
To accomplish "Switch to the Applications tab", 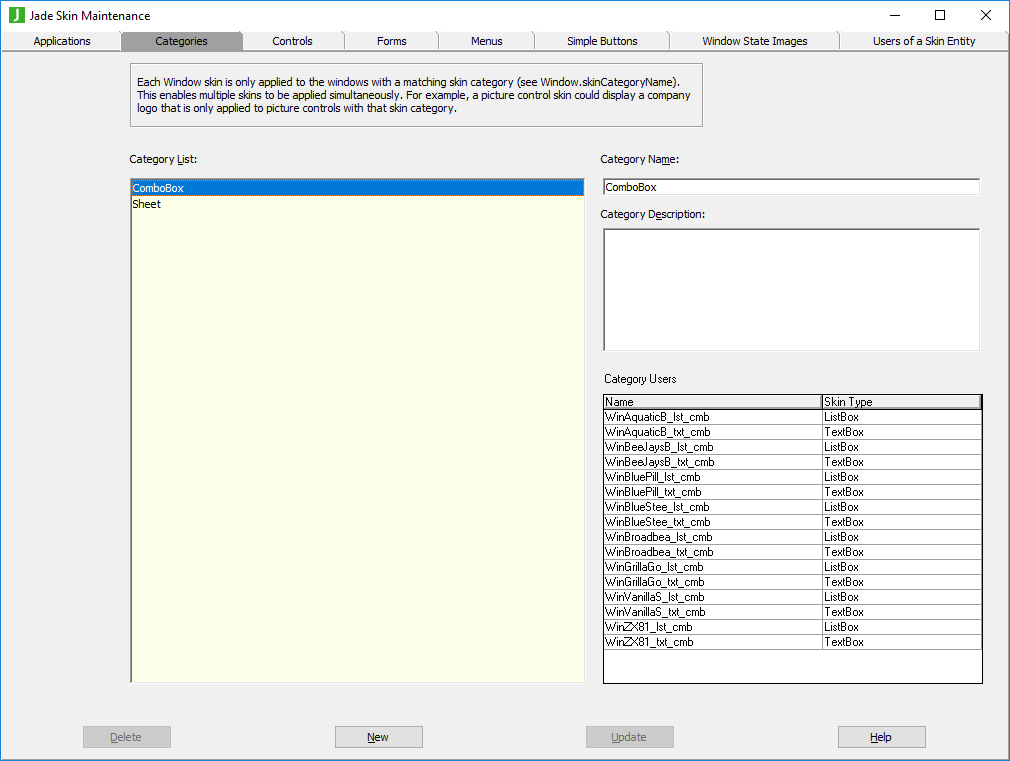I will [x=62, y=41].
